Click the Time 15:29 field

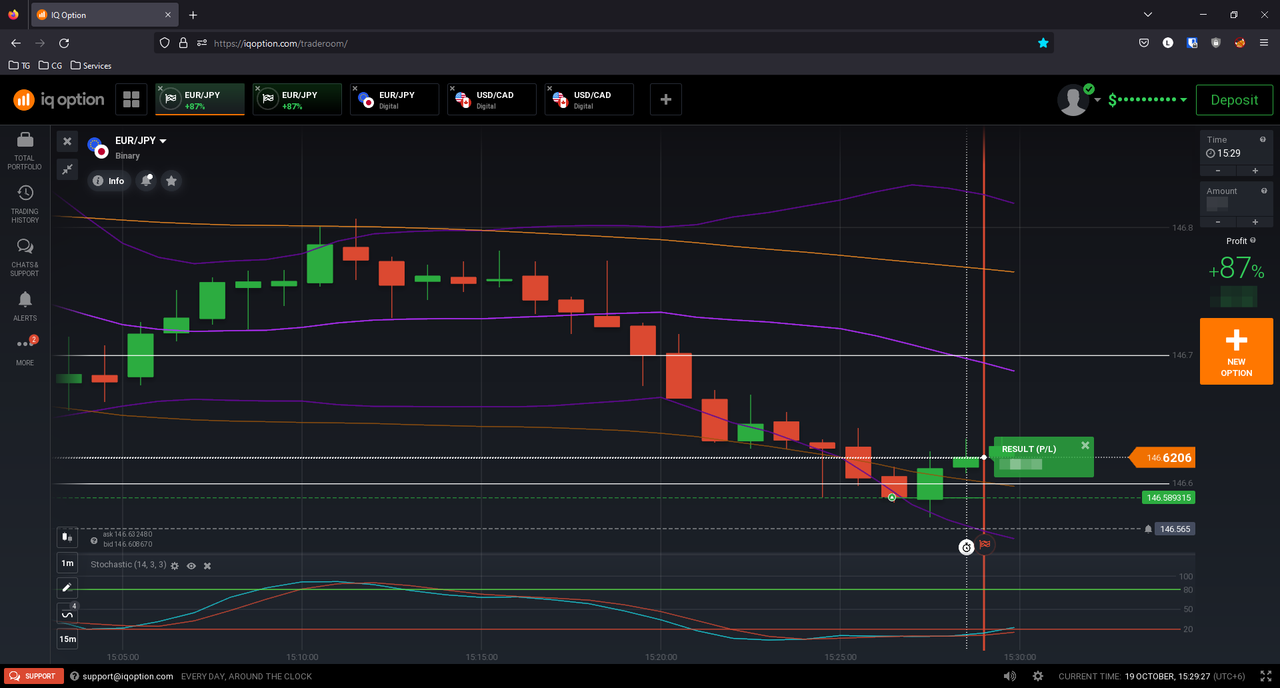[x=1236, y=147]
